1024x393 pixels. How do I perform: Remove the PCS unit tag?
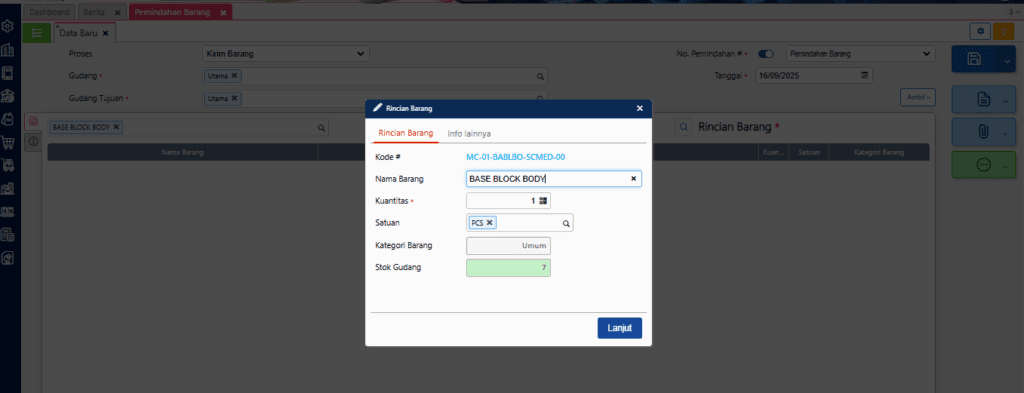click(489, 223)
